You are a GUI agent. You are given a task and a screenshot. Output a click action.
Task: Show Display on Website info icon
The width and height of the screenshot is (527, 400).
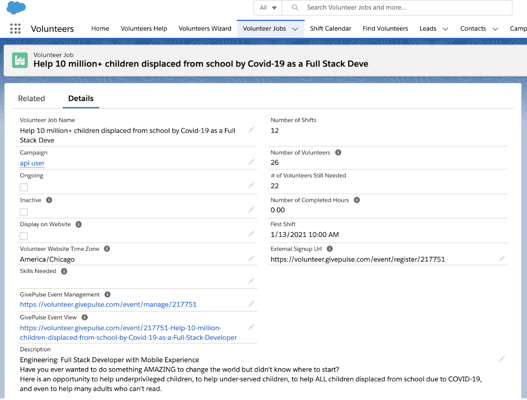(79, 224)
